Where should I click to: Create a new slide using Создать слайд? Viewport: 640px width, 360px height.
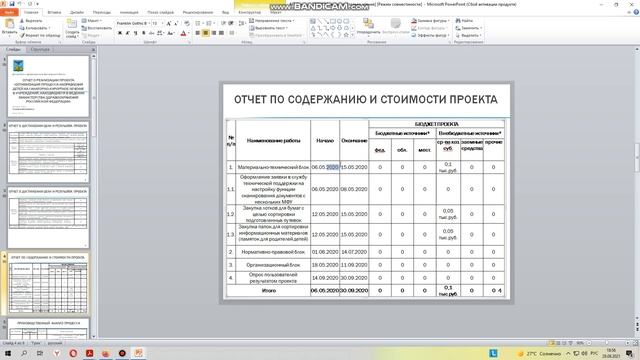72,28
